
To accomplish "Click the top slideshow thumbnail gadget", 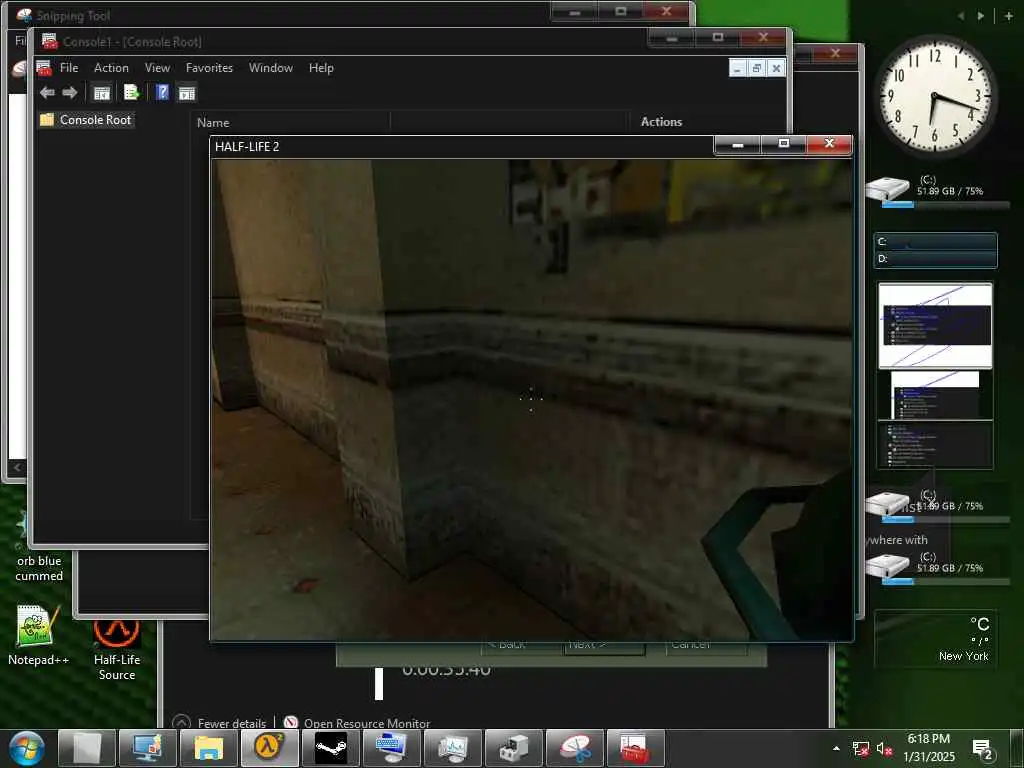I will tap(935, 325).
